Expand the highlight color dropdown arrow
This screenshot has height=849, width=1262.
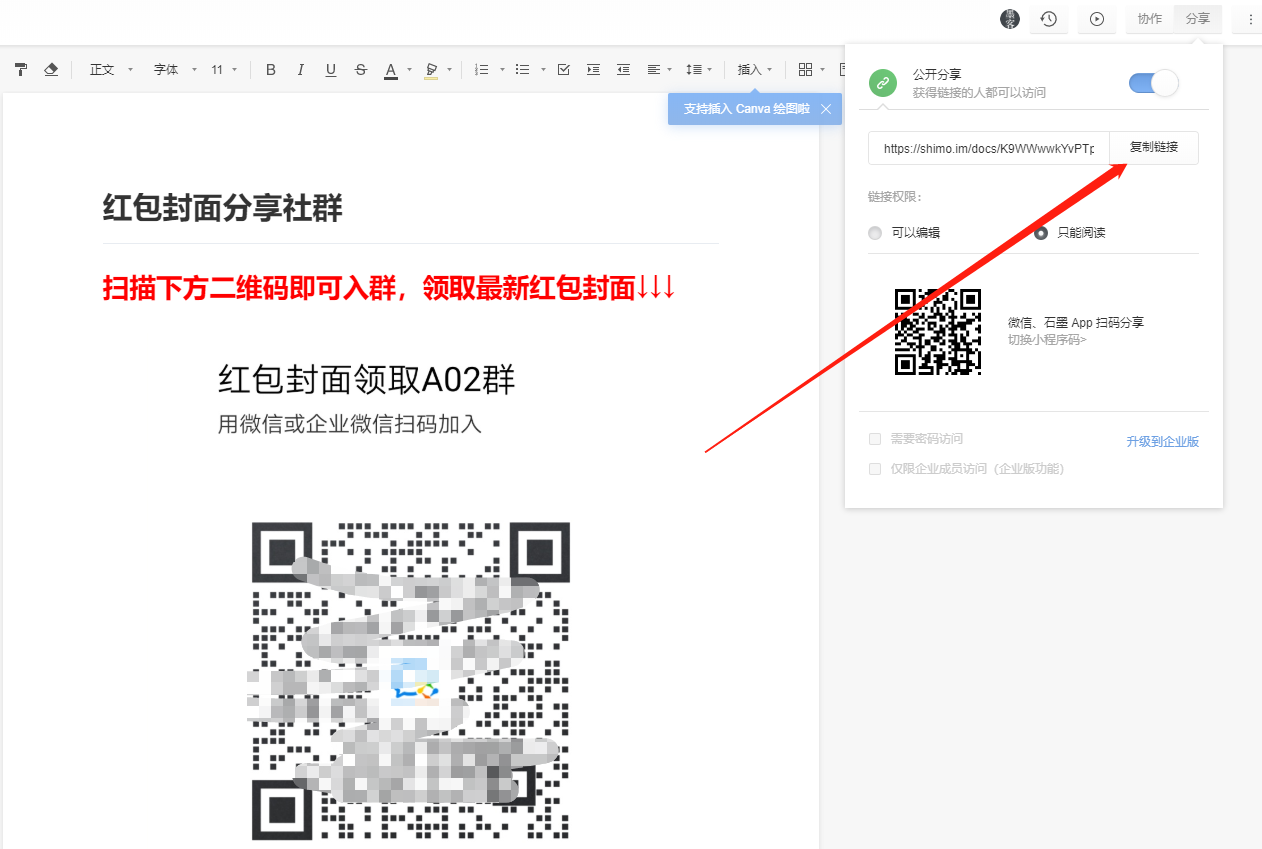[450, 70]
